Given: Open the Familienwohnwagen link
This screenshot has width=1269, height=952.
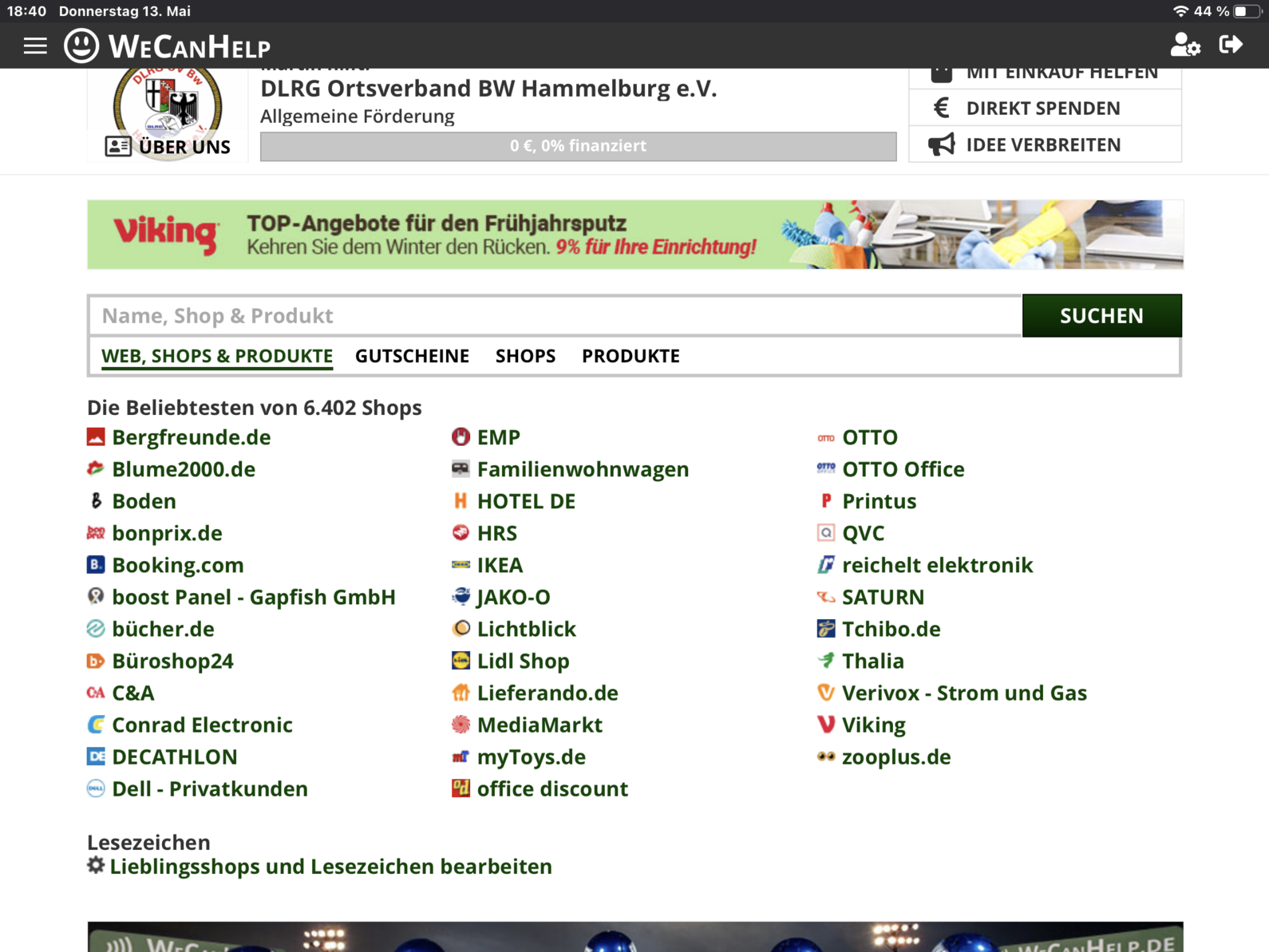Looking at the screenshot, I should click(x=583, y=469).
